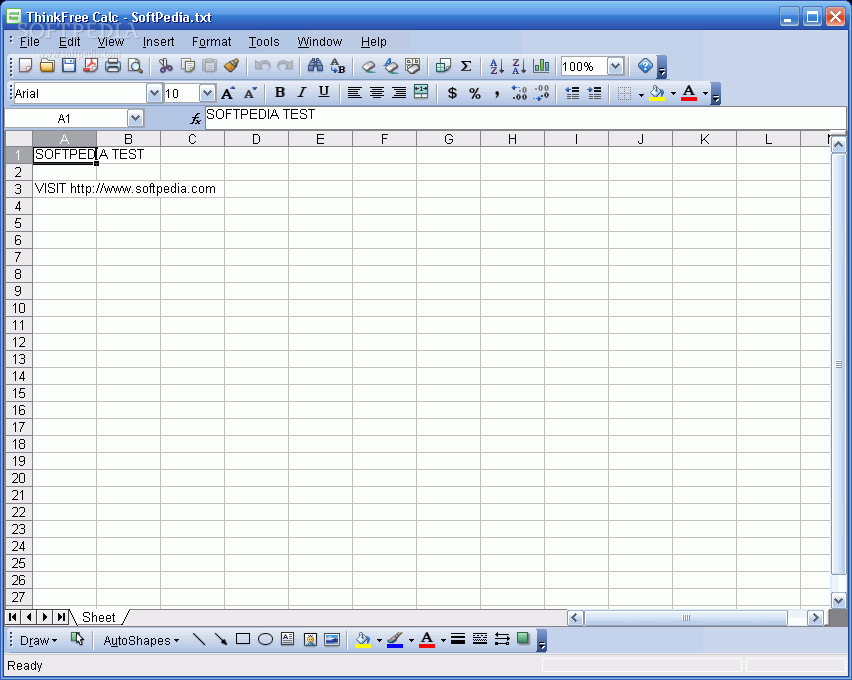Create a new spreadsheet document
This screenshot has height=680, width=852.
tap(25, 66)
